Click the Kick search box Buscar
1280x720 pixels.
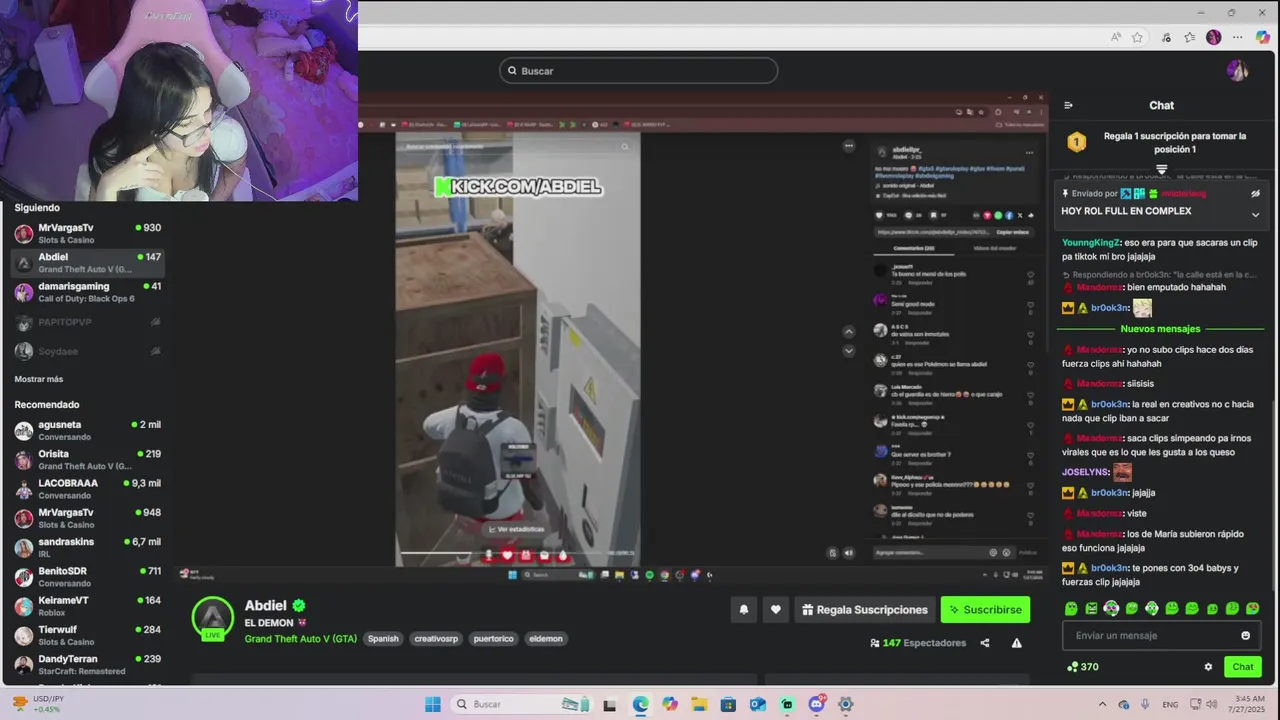pyautogui.click(x=638, y=71)
